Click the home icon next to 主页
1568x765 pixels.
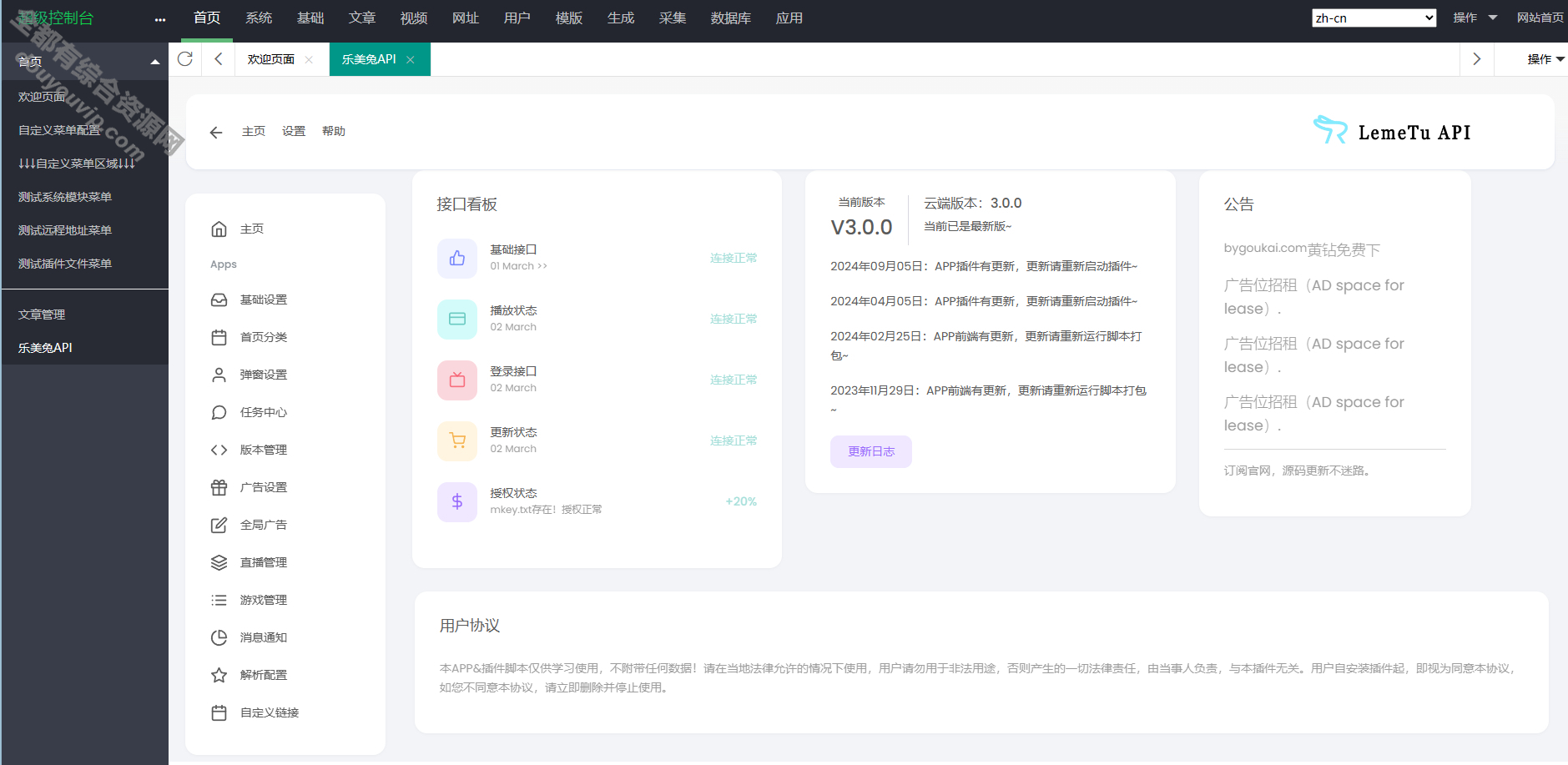click(219, 229)
